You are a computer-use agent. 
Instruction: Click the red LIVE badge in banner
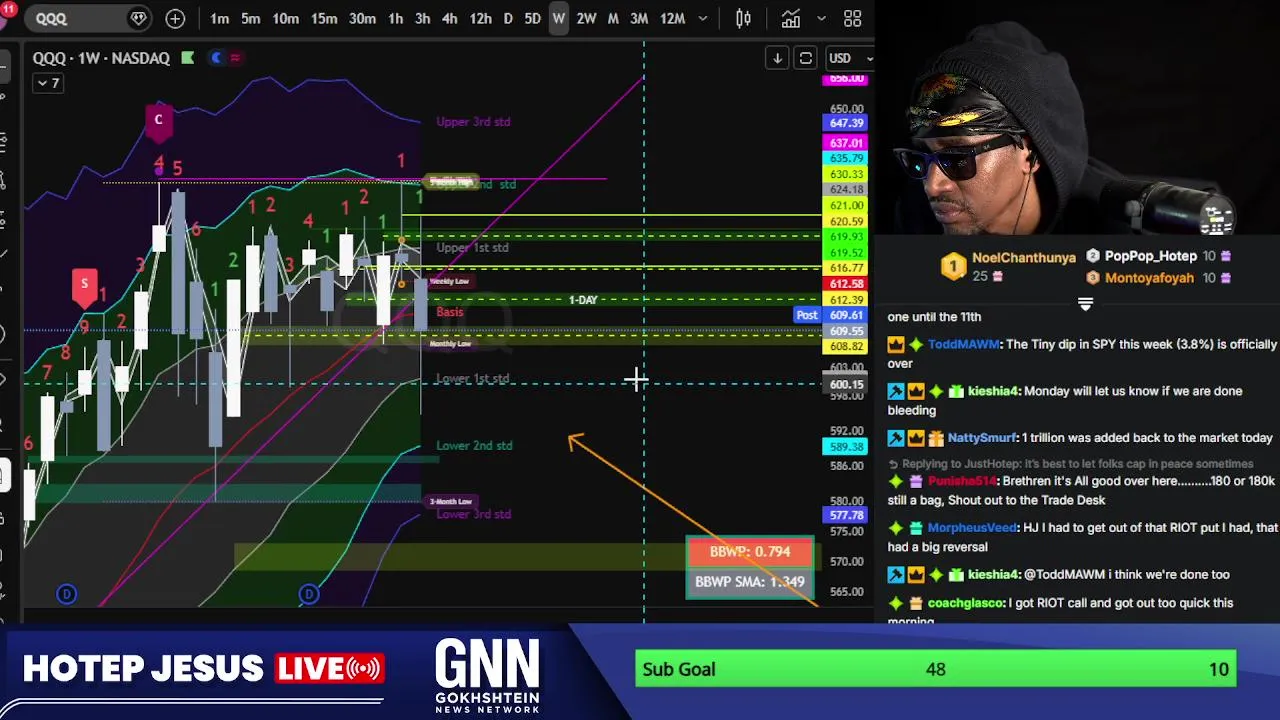[329, 668]
